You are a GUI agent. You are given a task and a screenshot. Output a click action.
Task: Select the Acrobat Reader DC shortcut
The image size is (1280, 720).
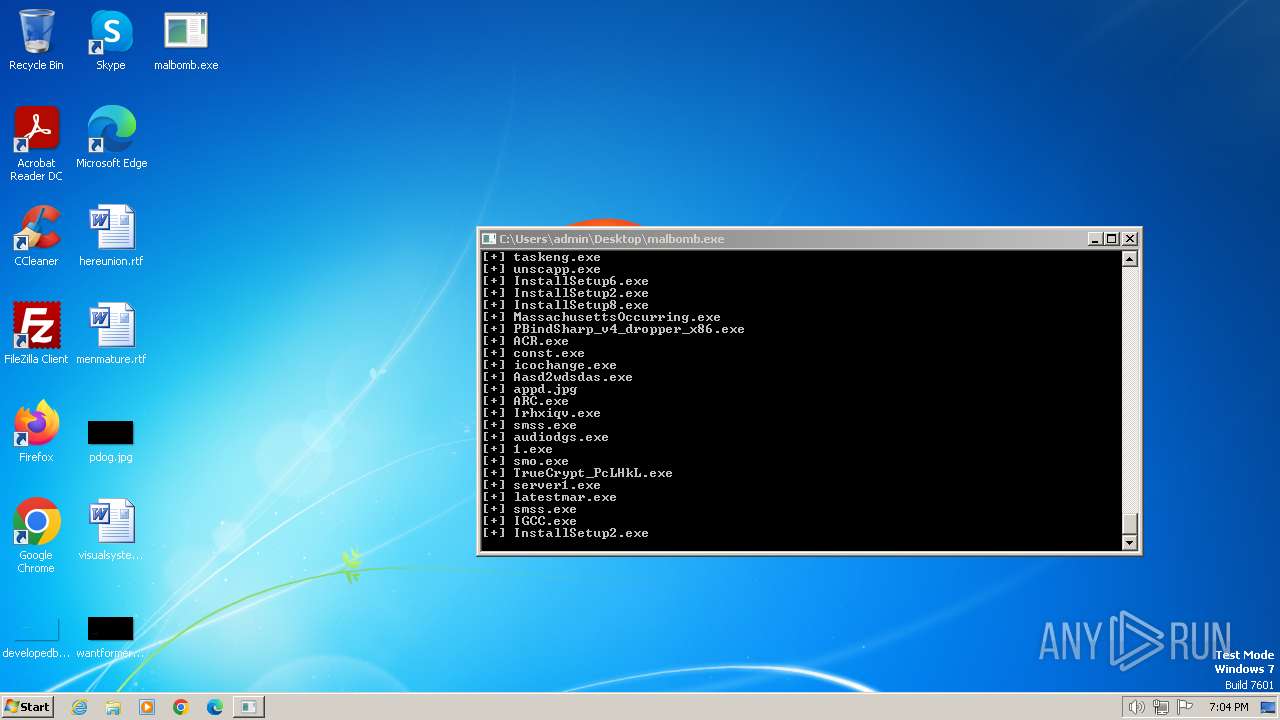click(x=36, y=144)
